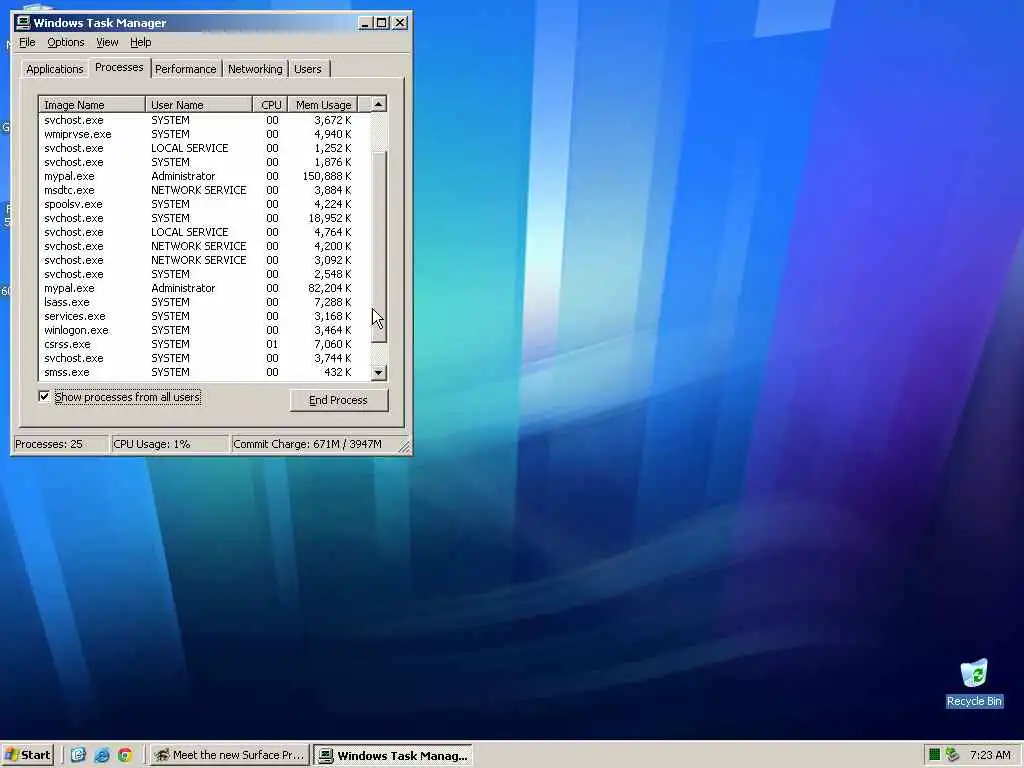Launch Chrome from quick launch
This screenshot has width=1024, height=768.
125,755
